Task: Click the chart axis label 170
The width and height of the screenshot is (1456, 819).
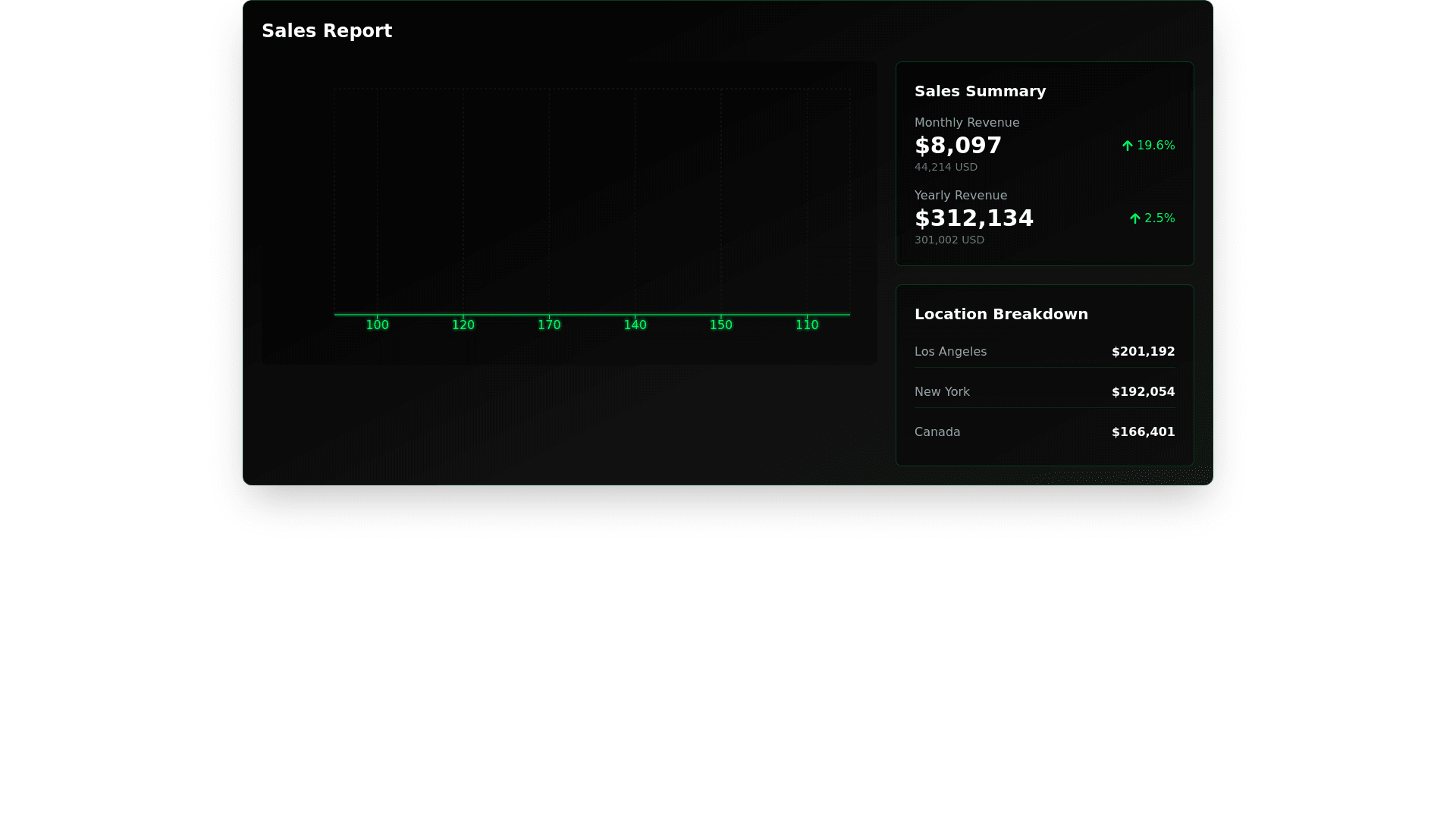Action: coord(549,325)
